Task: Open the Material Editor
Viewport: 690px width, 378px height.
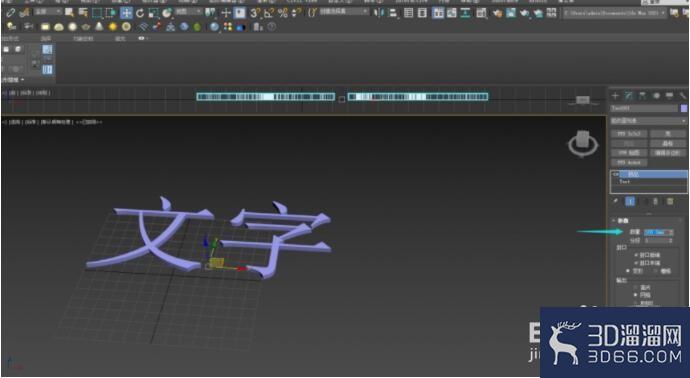Action: 481,13
